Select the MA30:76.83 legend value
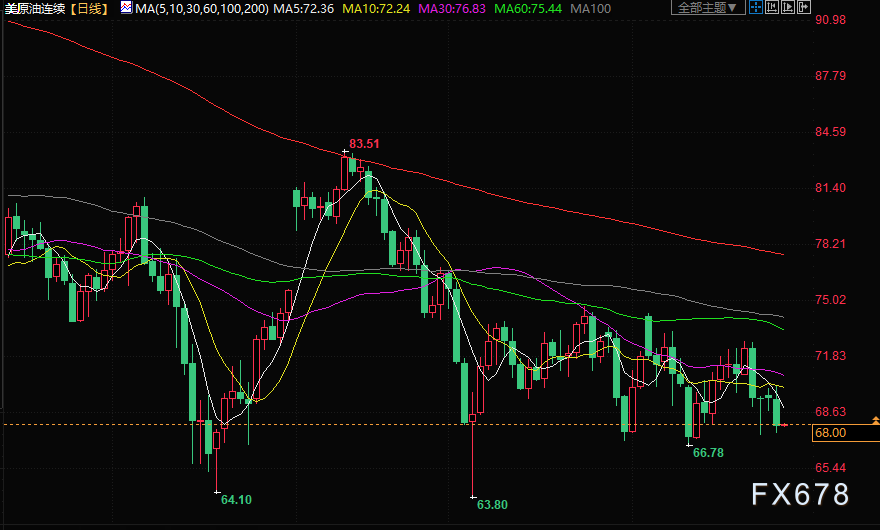Viewport: 880px width, 530px height. (x=452, y=8)
